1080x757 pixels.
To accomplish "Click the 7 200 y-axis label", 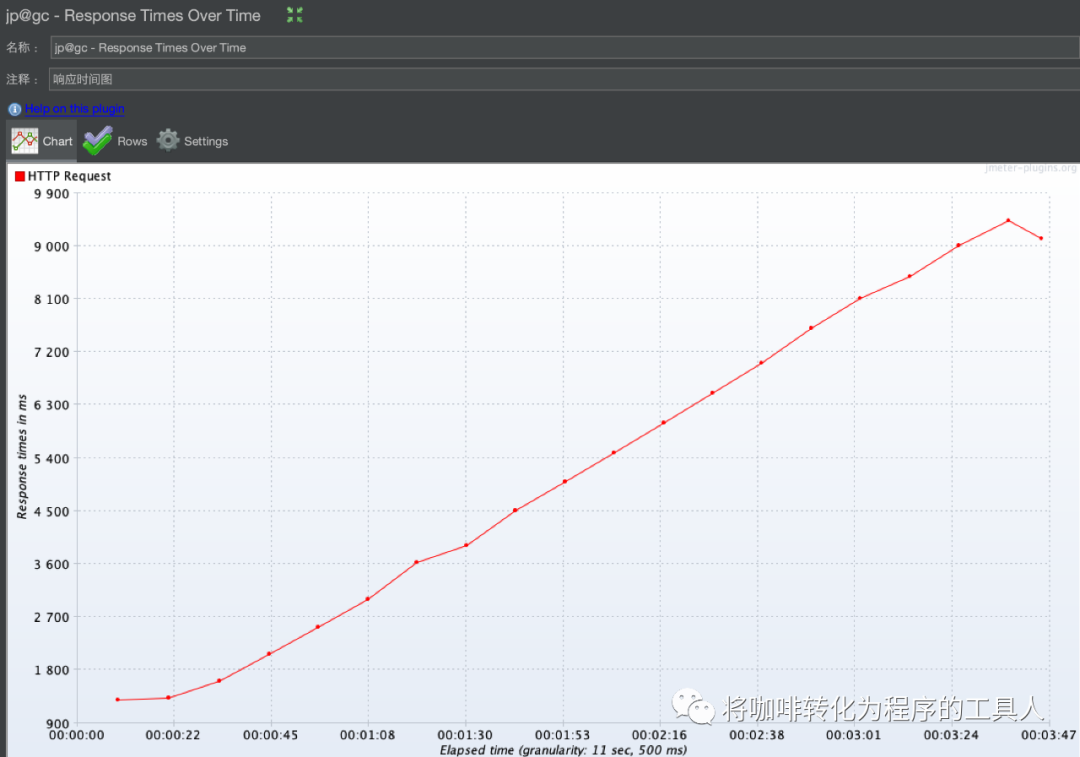I will tap(52, 353).
